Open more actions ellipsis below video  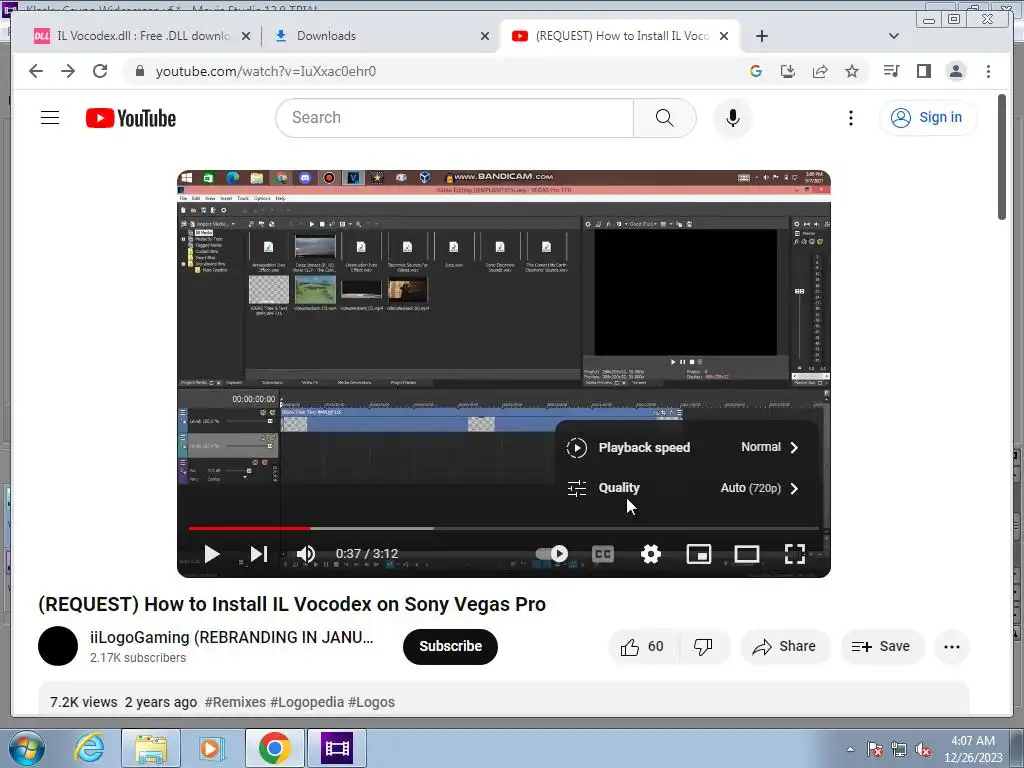click(x=952, y=647)
